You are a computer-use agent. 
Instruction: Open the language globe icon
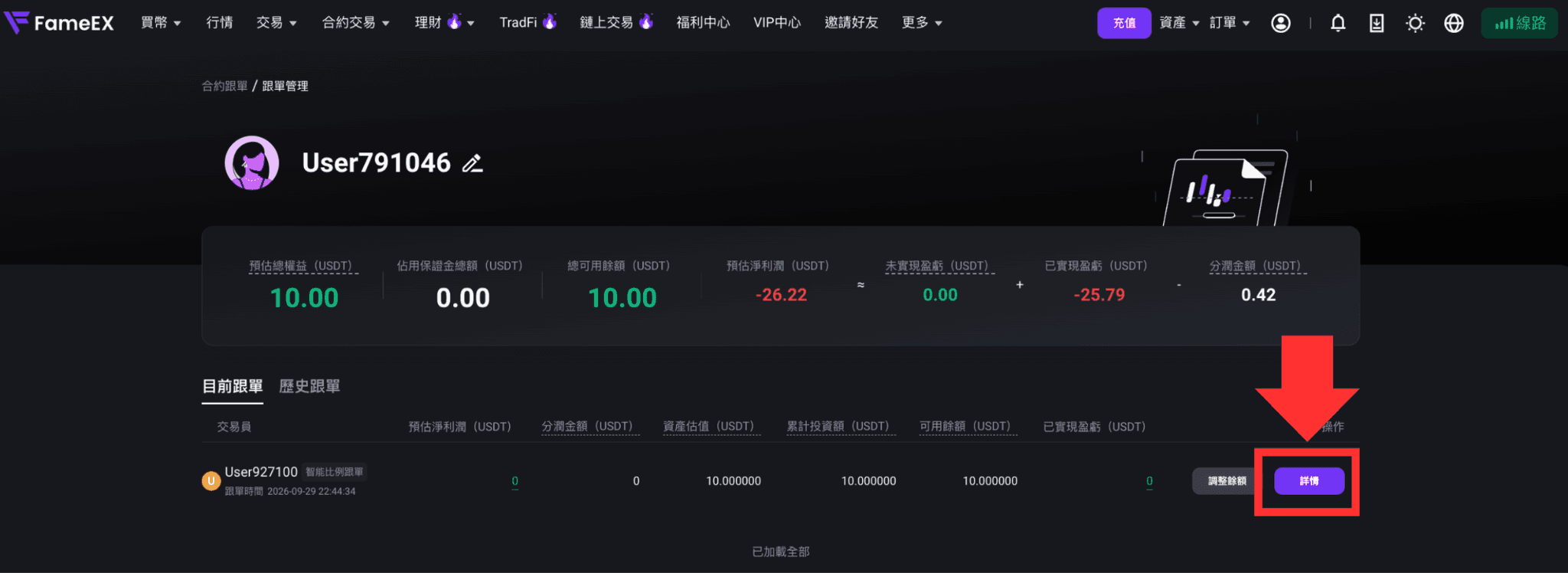click(1454, 23)
